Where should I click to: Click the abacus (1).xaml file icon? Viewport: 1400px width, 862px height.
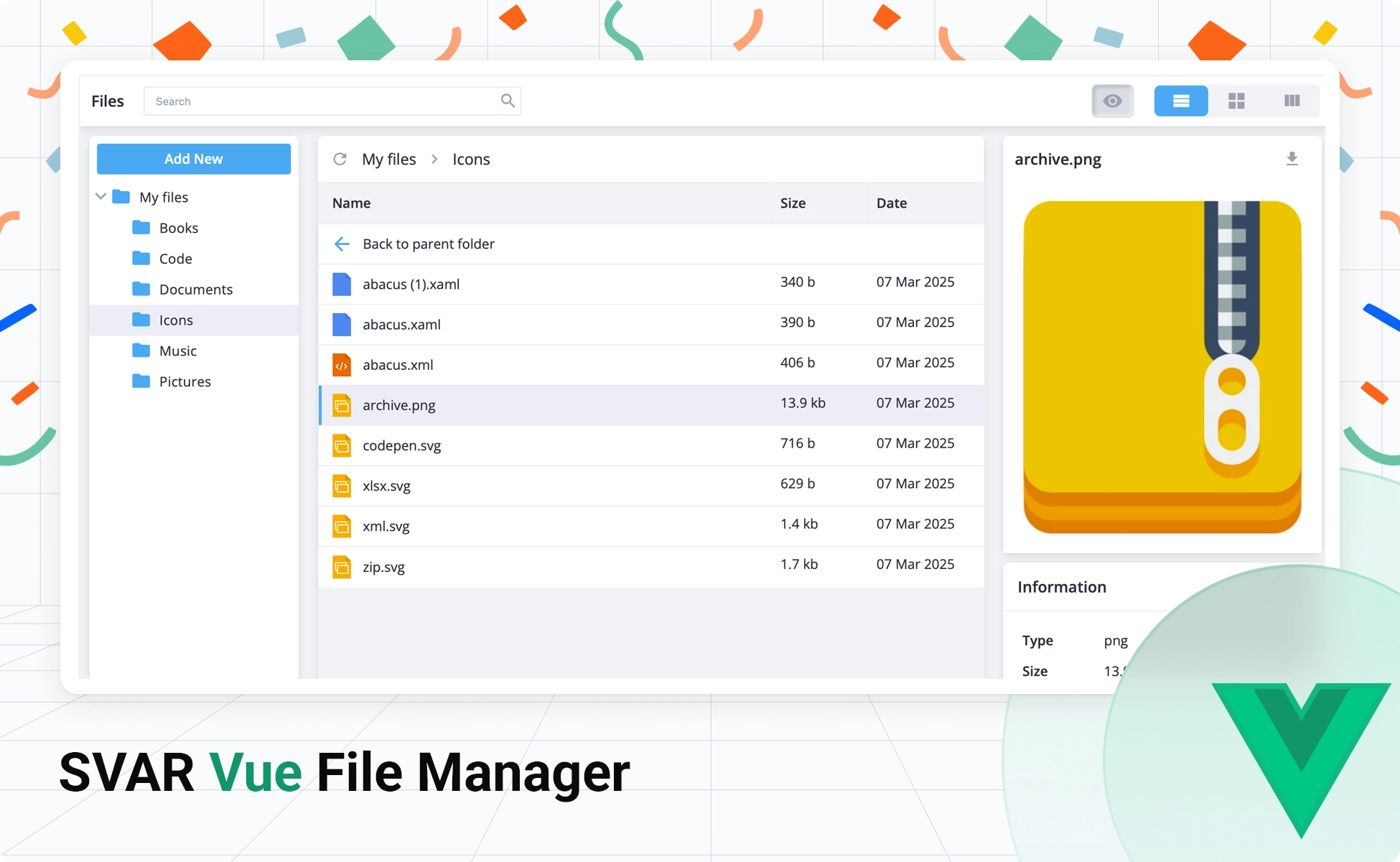[x=342, y=284]
